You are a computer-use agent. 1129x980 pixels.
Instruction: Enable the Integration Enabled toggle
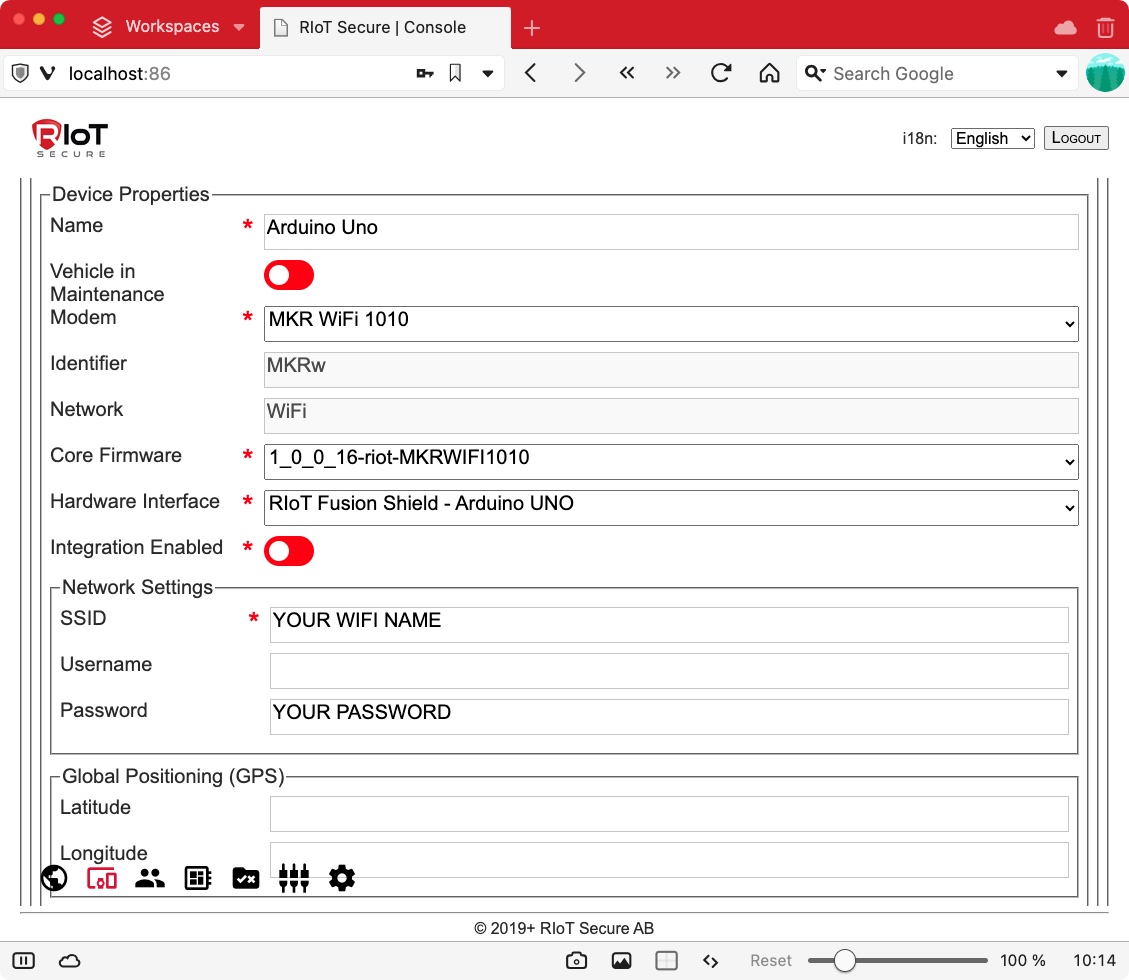point(289,551)
